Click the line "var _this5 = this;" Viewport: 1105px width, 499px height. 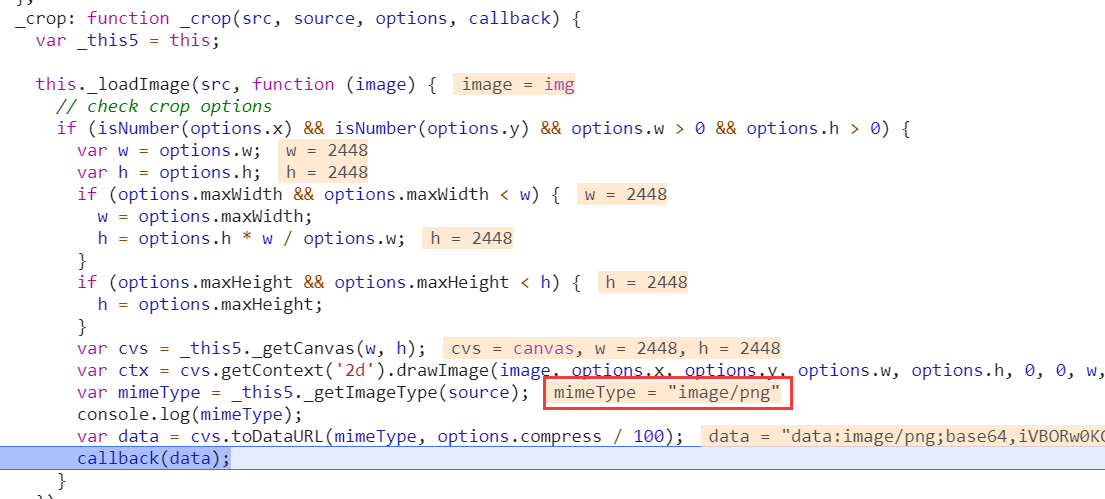tap(128, 41)
